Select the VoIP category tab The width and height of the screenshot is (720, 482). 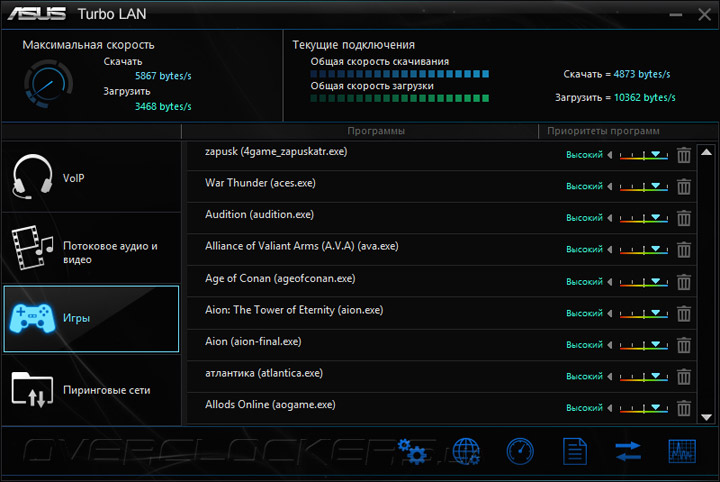click(91, 177)
